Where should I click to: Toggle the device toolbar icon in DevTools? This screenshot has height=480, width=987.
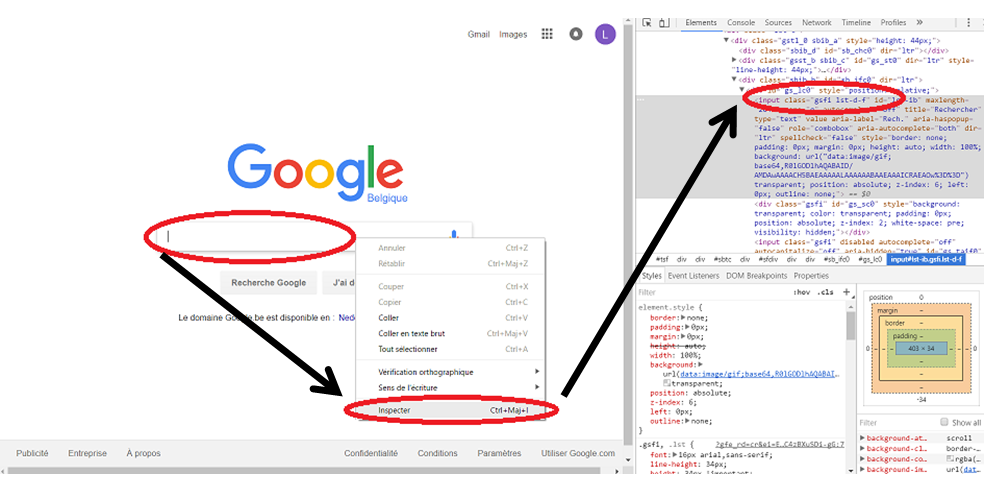[664, 23]
